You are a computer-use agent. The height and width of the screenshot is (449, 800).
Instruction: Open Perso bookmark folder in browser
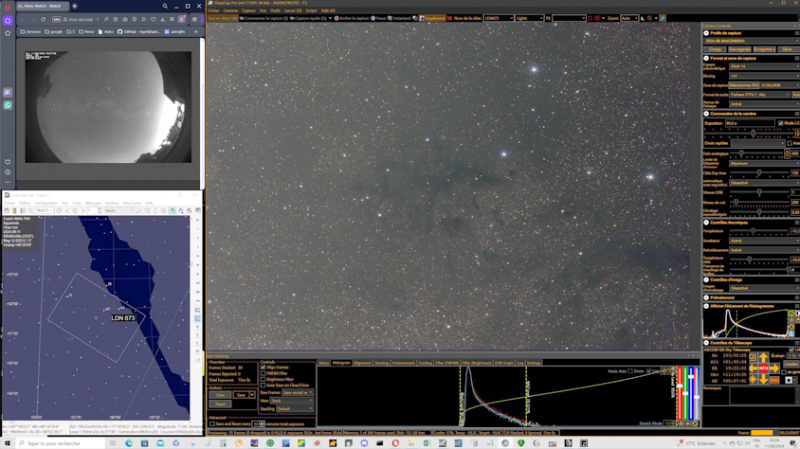[86, 32]
